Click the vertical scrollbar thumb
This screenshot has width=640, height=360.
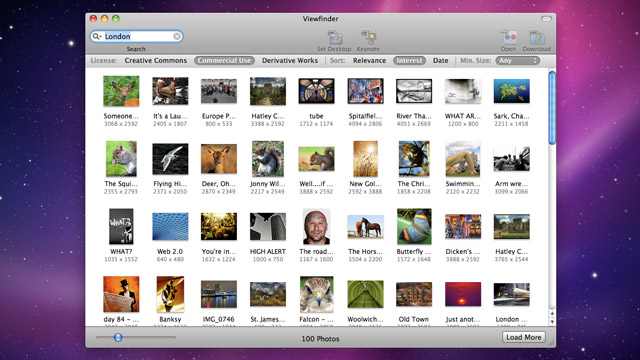[552, 108]
